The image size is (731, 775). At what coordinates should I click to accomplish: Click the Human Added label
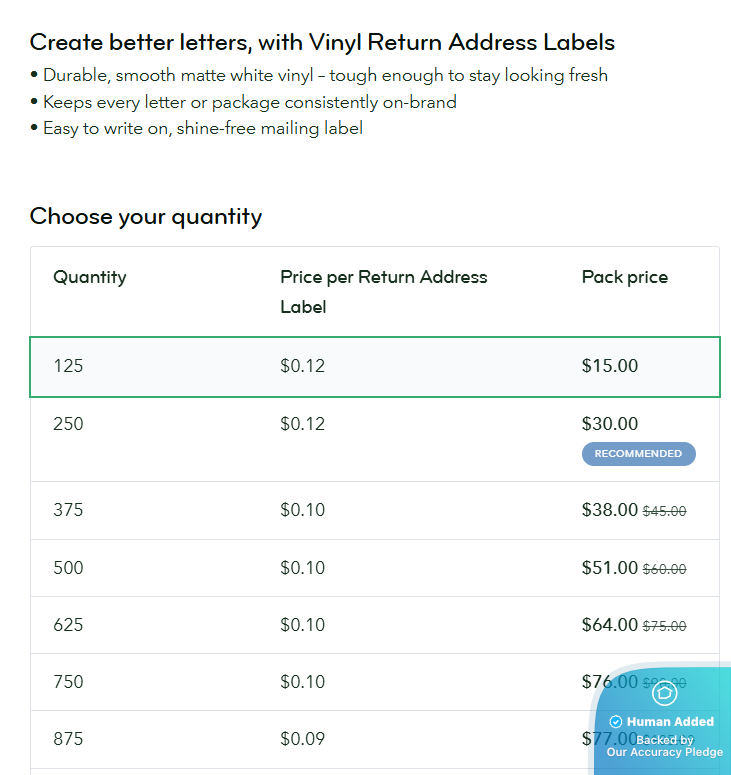(x=670, y=722)
